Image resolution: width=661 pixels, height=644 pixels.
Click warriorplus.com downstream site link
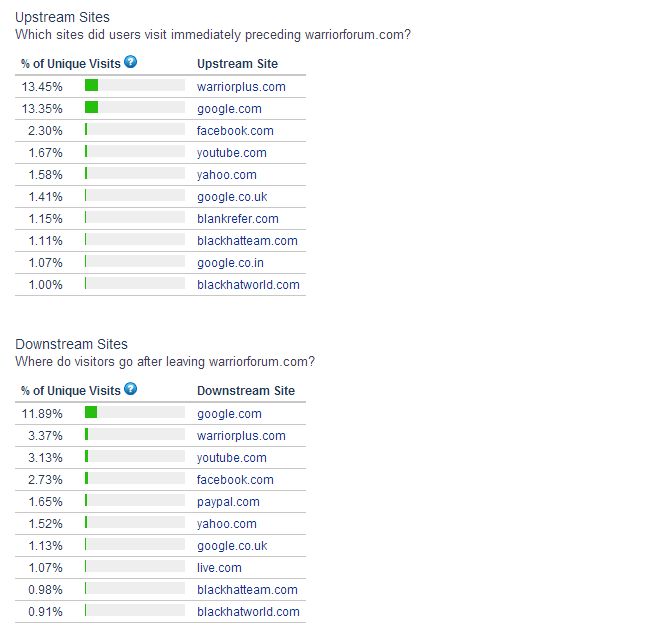click(x=241, y=436)
